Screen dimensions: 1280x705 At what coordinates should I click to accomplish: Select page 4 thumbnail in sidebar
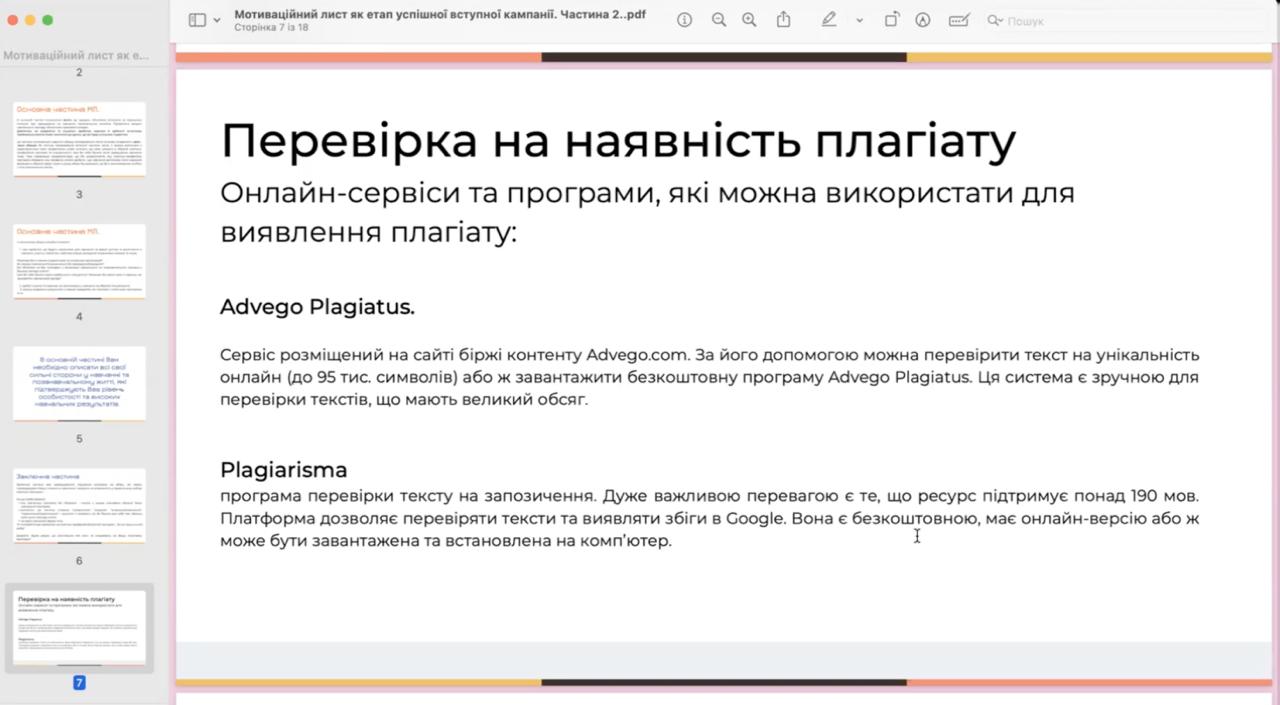[79, 261]
